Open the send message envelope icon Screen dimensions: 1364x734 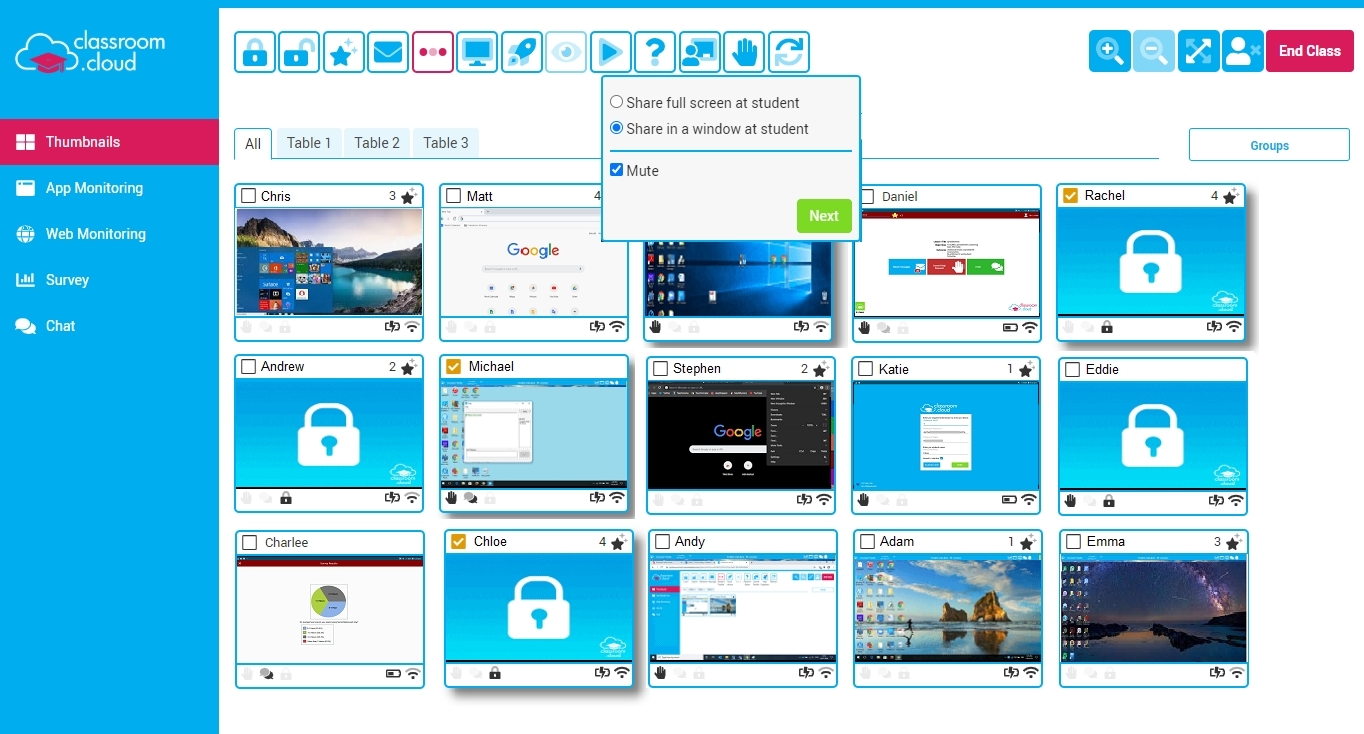[x=388, y=52]
